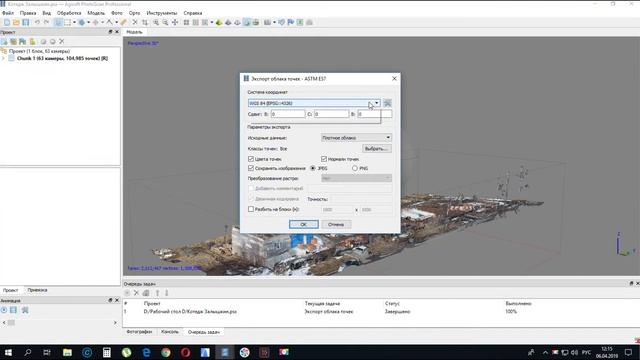640x360 pixels.
Task: Uncheck the save images checkbox
Action: point(251,168)
